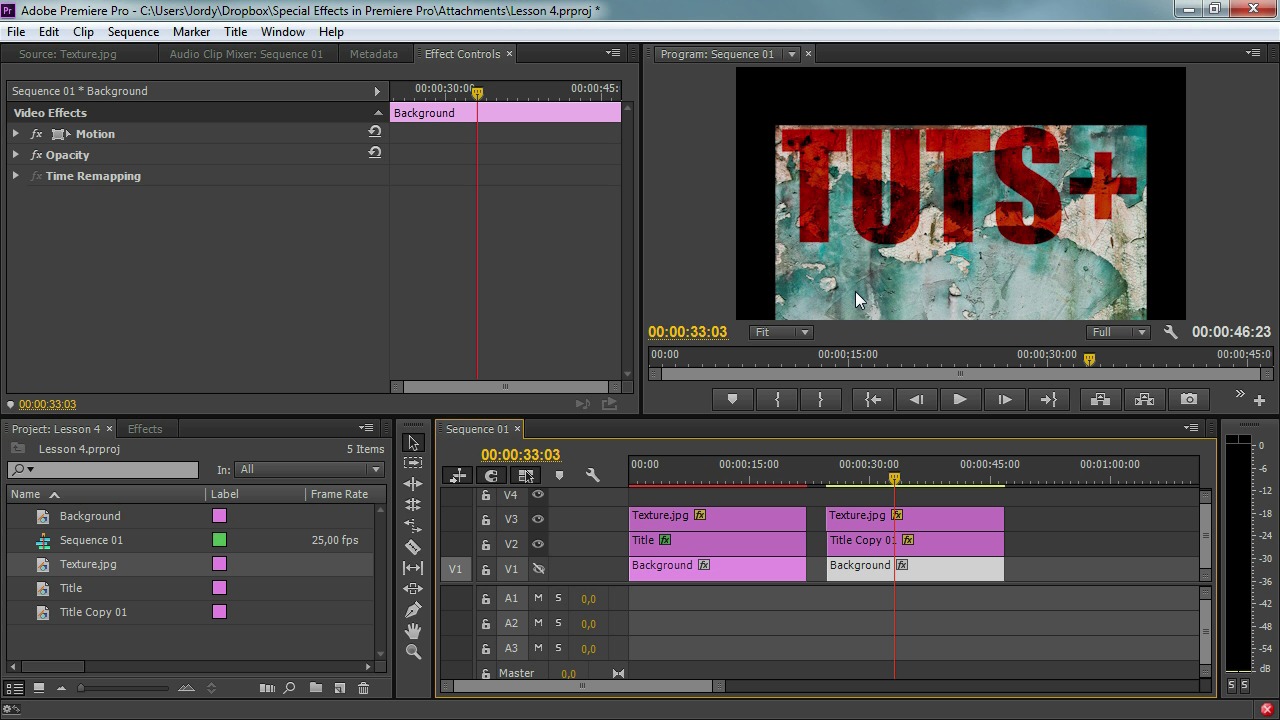Click the Texture.jpg label color swatch
This screenshot has height=720, width=1280.
219,564
